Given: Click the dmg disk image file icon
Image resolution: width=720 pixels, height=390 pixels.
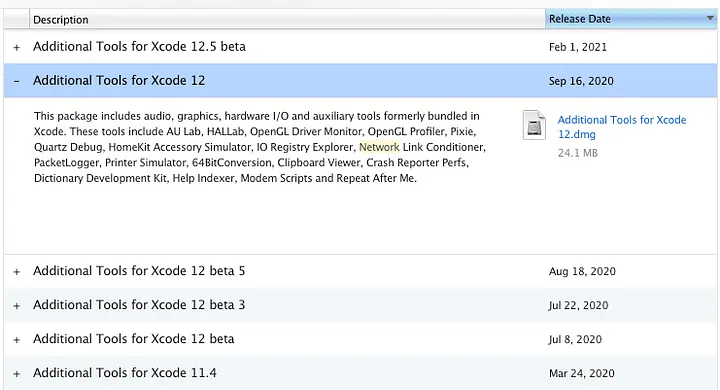Looking at the screenshot, I should [x=534, y=125].
